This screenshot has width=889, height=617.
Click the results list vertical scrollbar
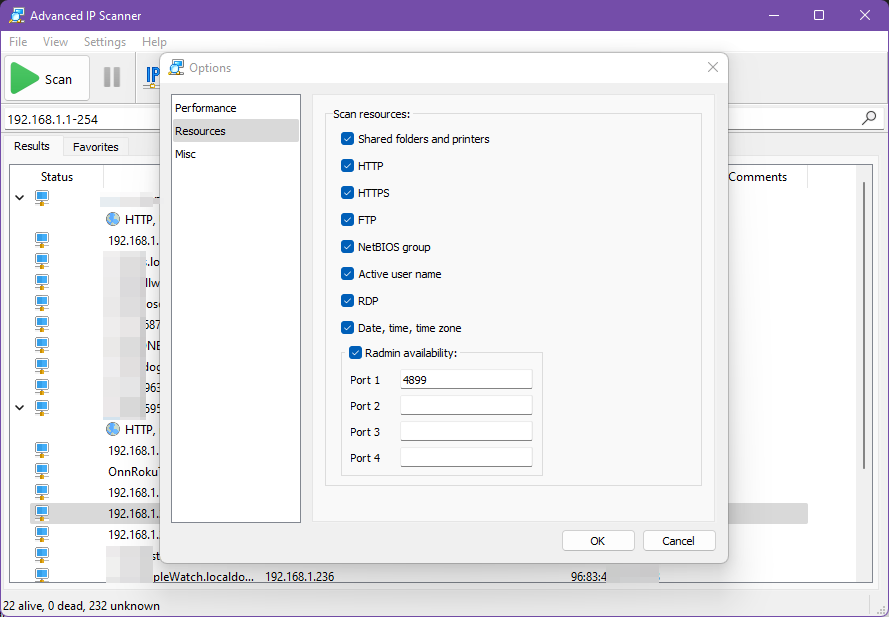pyautogui.click(x=864, y=325)
